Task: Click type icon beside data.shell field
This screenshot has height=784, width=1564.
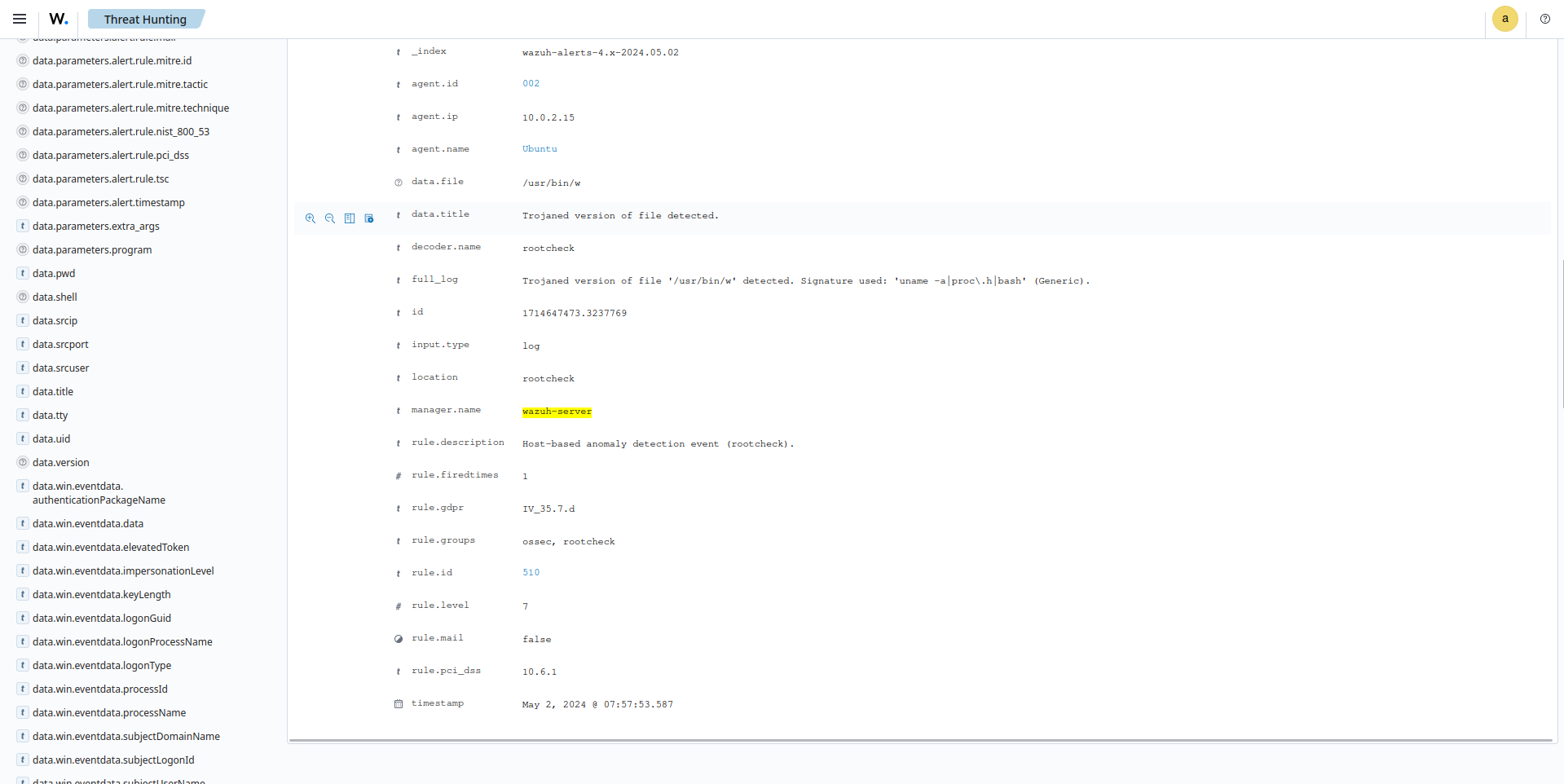Action: coord(23,297)
